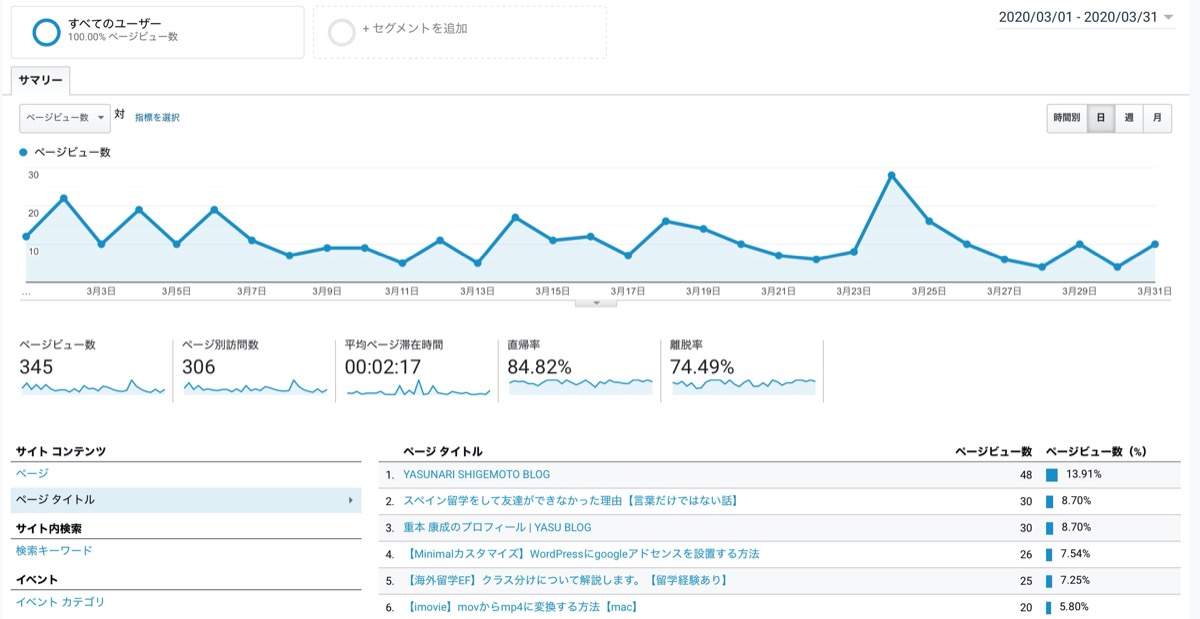This screenshot has width=1200, height=619.
Task: Open YASUNARI SHIGEMOTO BLOG page title
Action: click(x=476, y=475)
